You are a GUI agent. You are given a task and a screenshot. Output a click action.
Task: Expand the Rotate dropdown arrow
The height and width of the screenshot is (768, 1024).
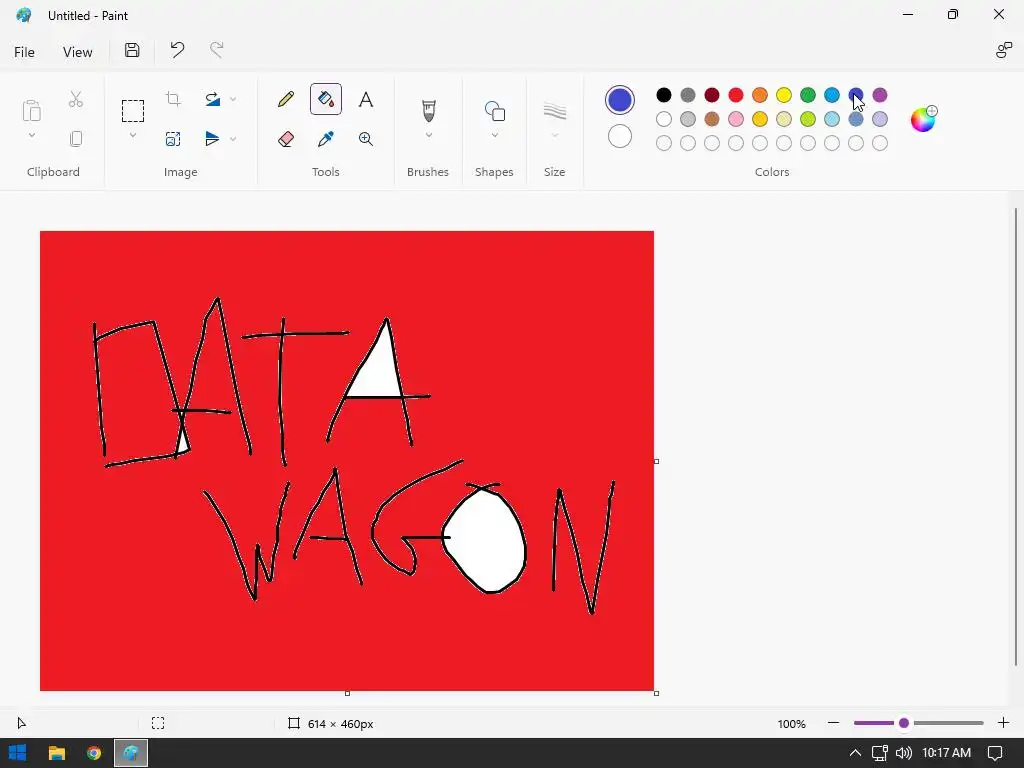[x=233, y=99]
